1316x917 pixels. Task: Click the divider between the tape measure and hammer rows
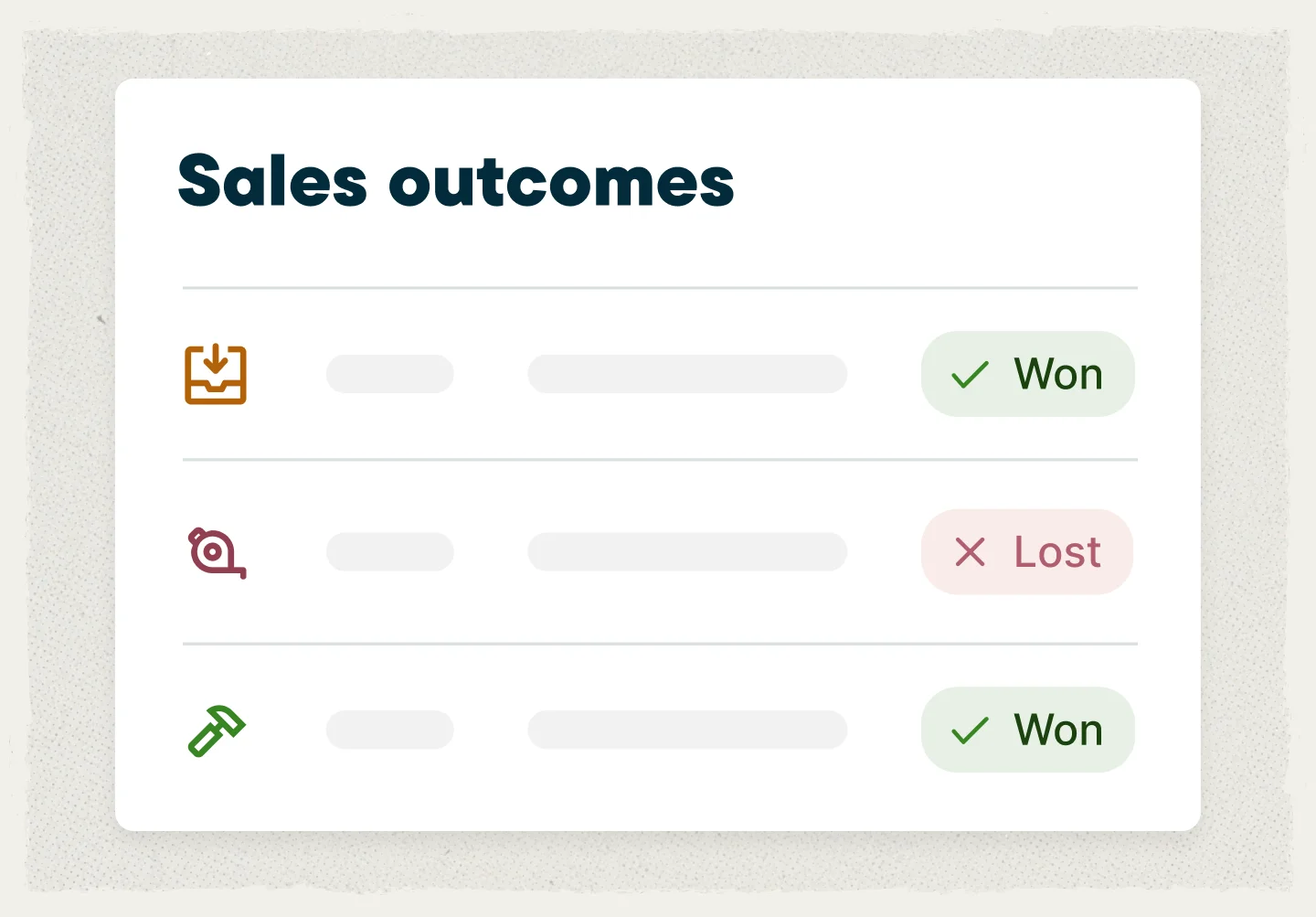(x=660, y=644)
